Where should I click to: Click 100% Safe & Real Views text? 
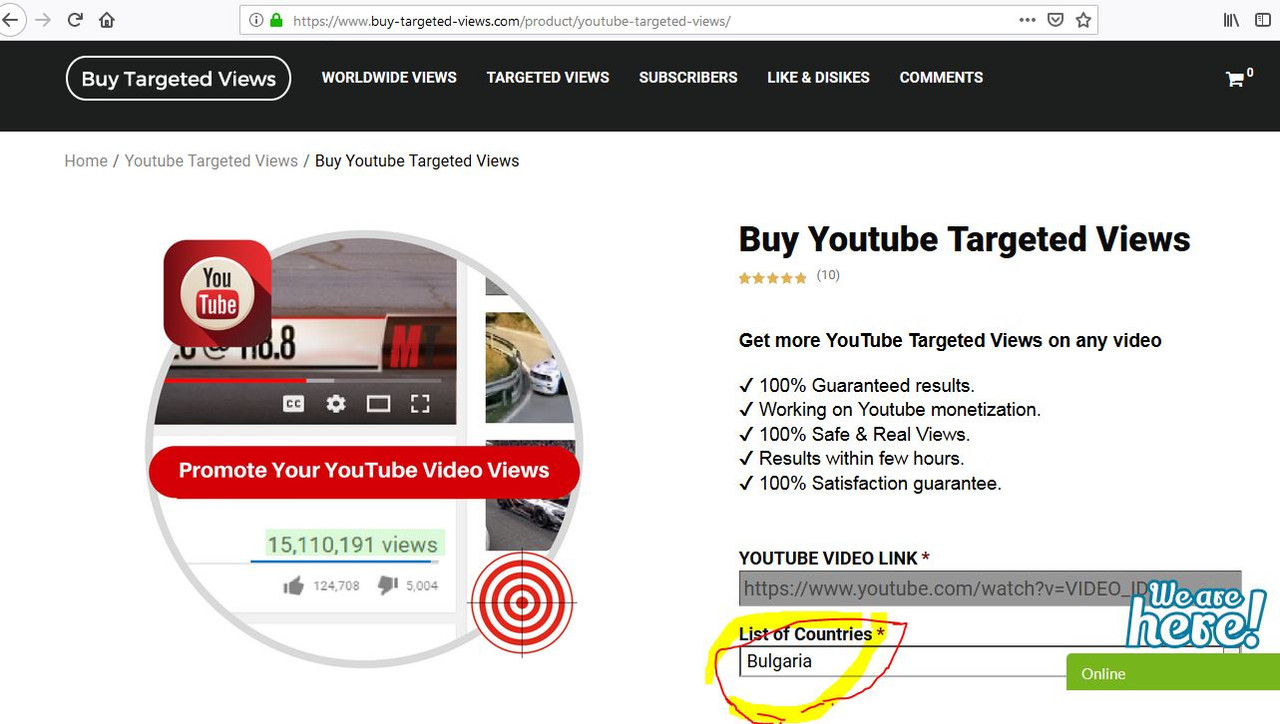coord(864,434)
